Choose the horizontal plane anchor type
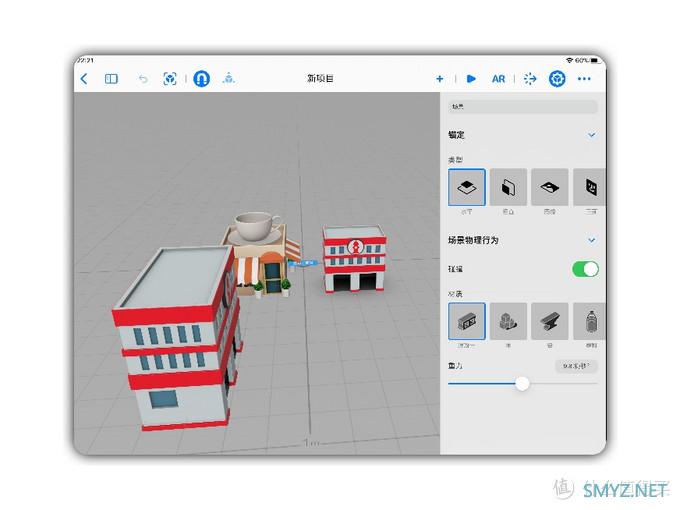This screenshot has height=510, width=680. tap(467, 187)
